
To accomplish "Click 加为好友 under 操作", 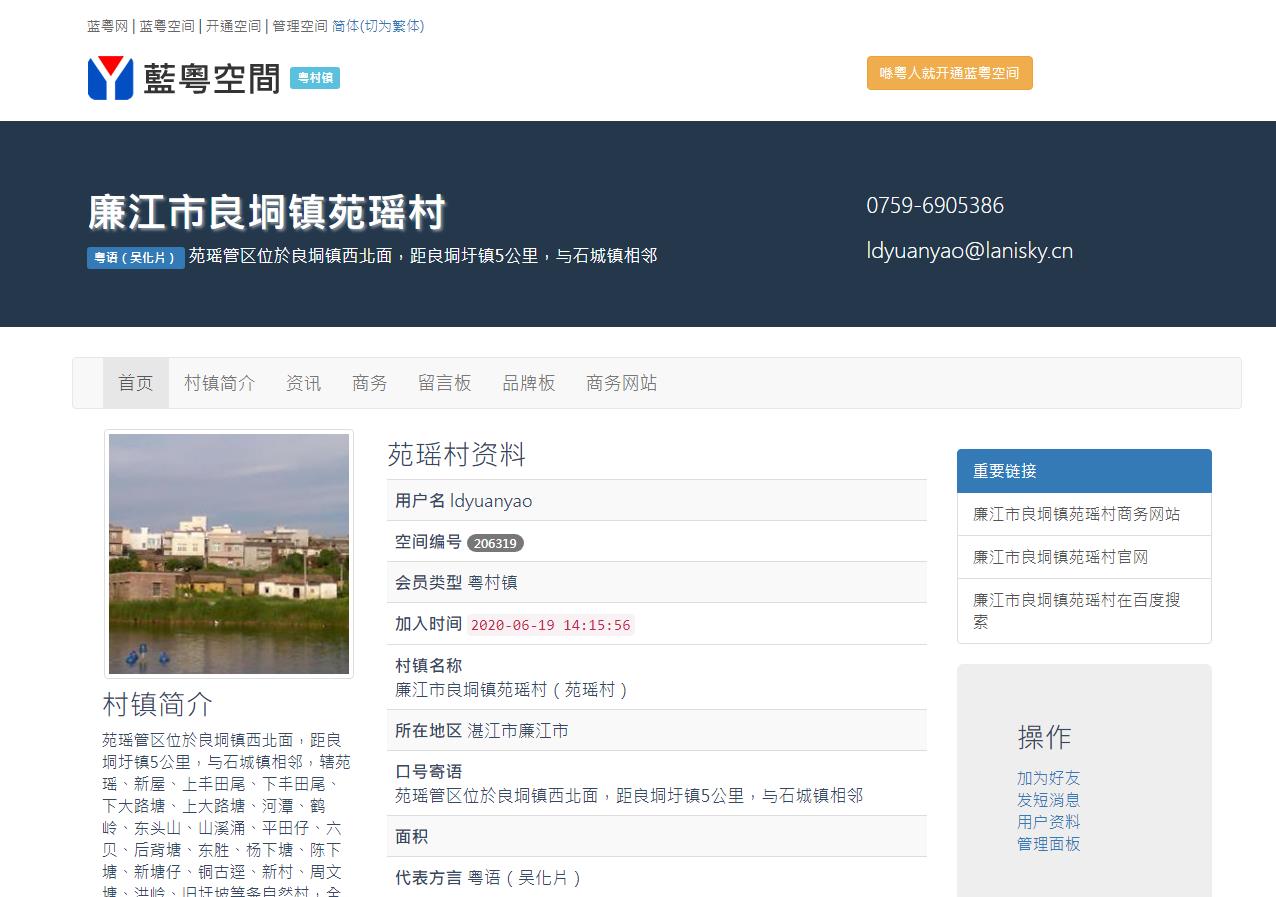I will pos(1048,778).
